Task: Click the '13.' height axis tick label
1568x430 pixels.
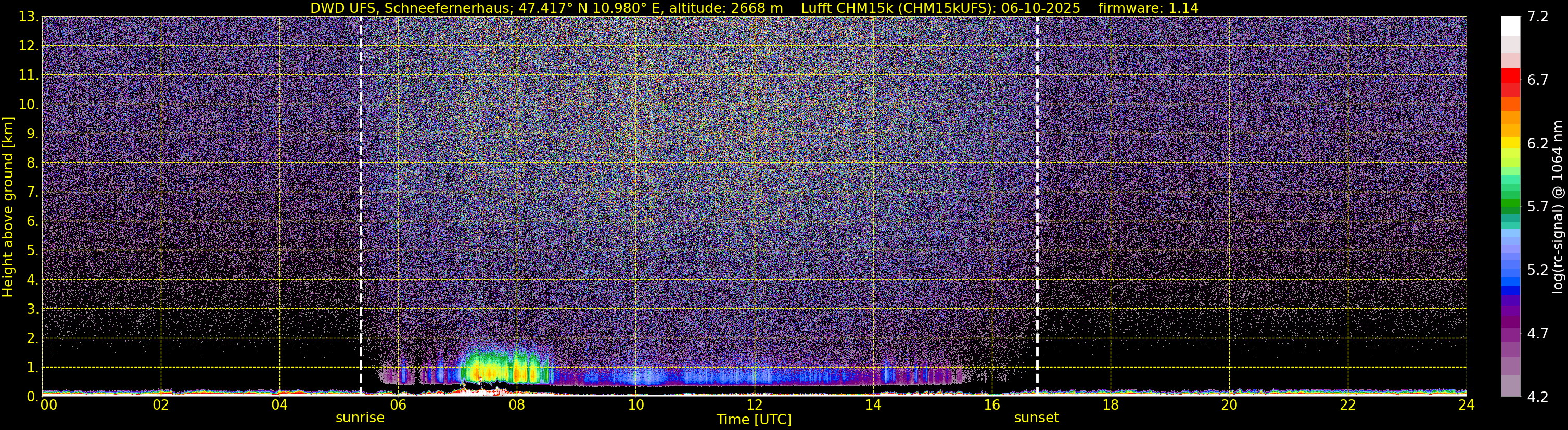Action: (29, 17)
